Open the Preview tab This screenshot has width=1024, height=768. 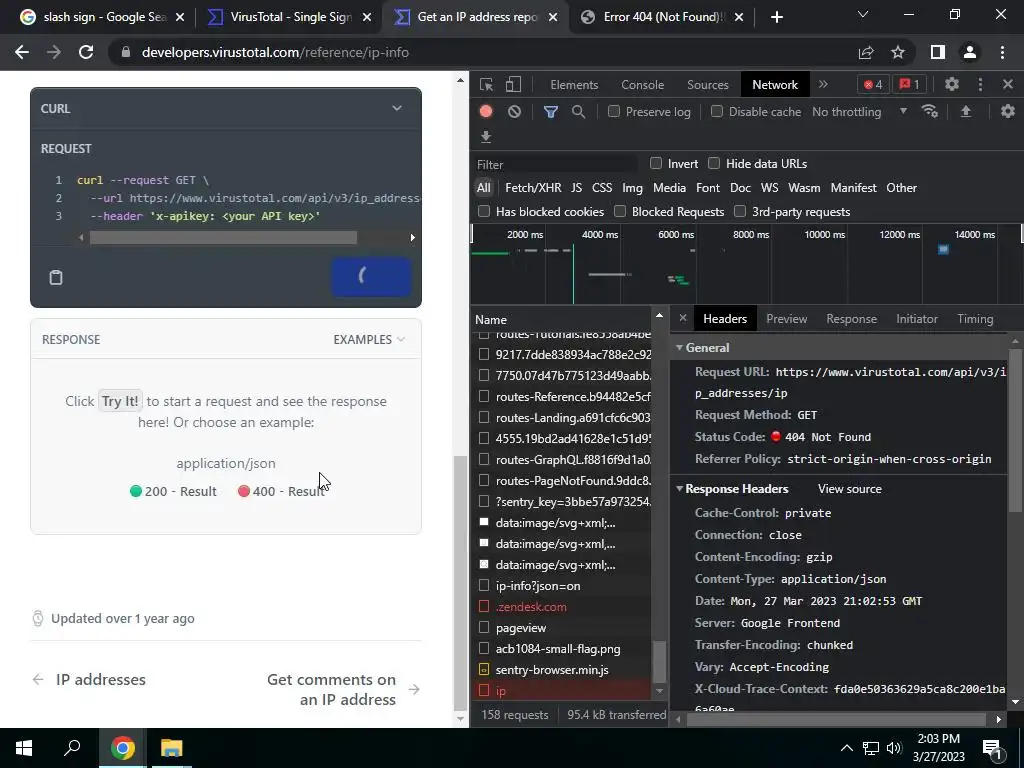pos(786,319)
